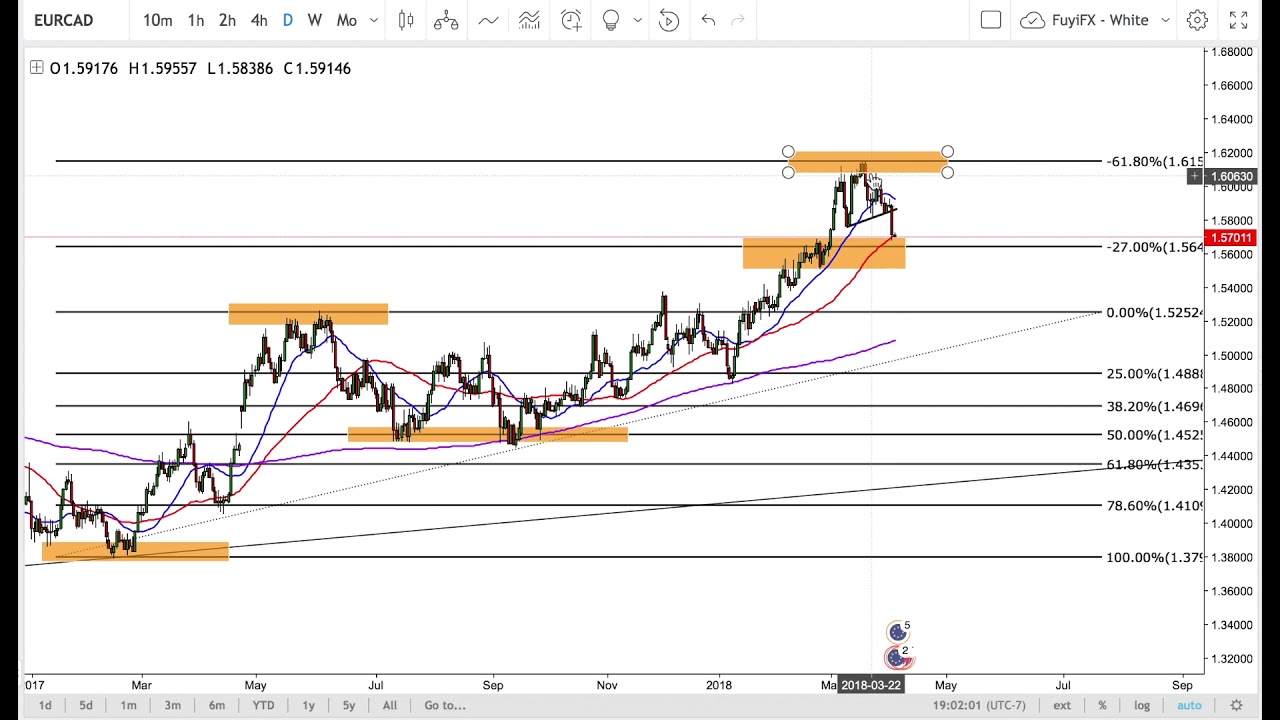Click the crosshair plus marker on the price scale

1194,177
